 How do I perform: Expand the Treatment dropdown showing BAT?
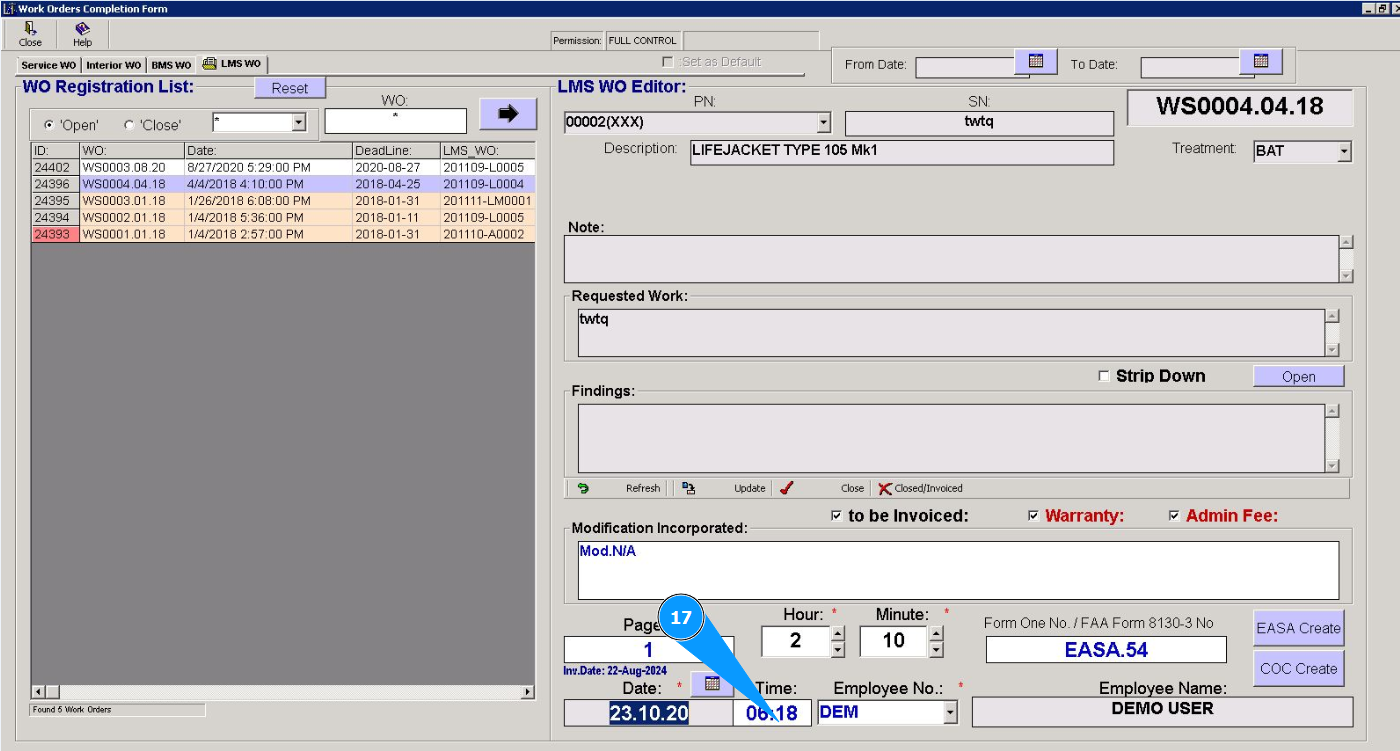1344,152
